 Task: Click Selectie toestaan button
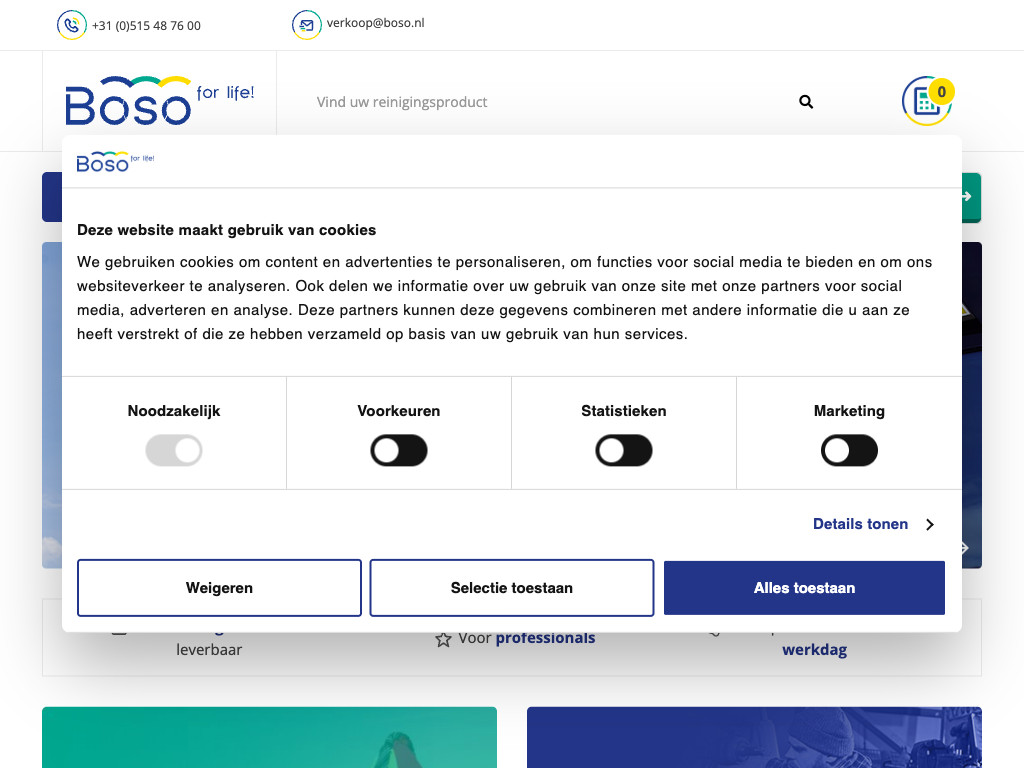(x=512, y=588)
